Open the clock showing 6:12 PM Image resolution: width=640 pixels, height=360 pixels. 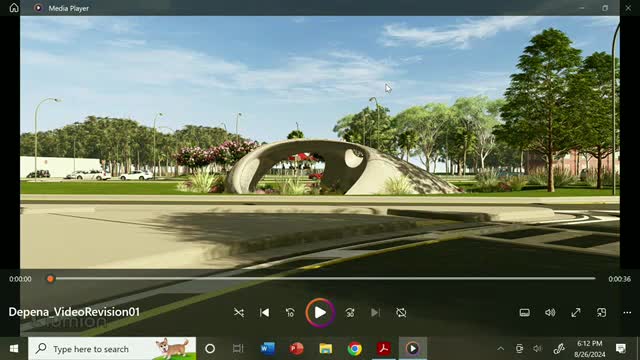[x=590, y=349]
